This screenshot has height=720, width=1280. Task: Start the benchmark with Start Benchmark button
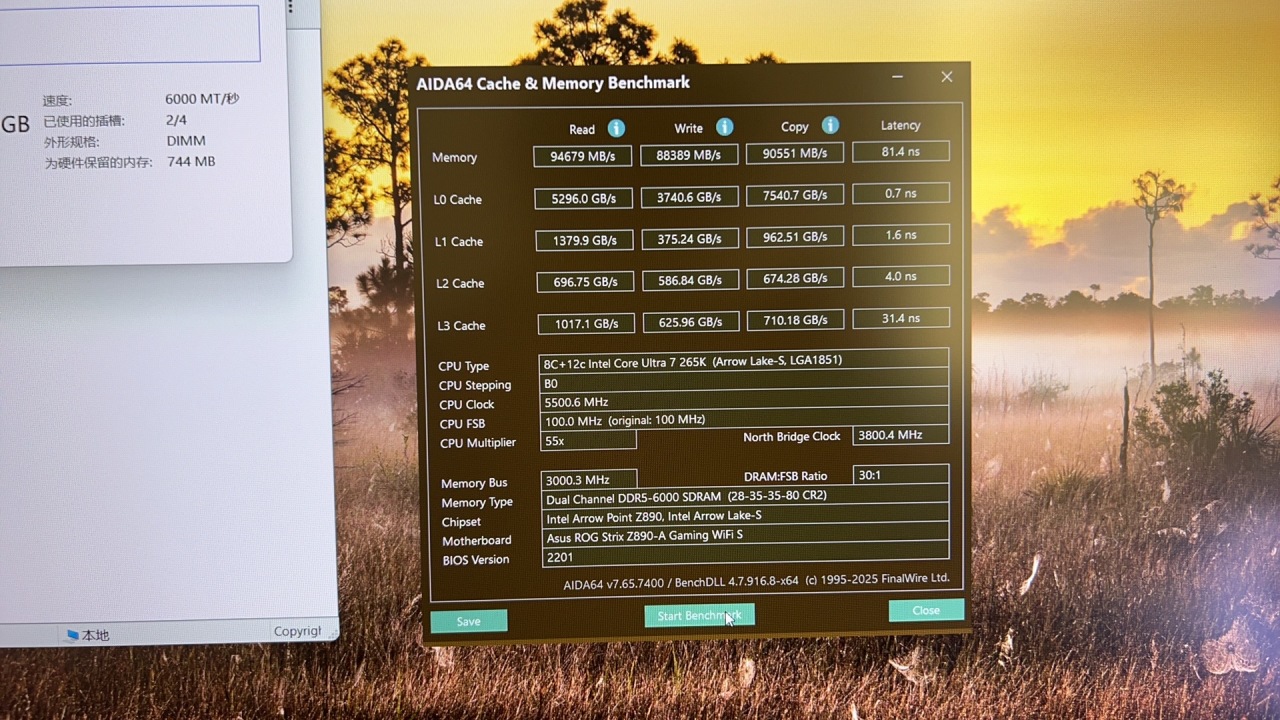[x=699, y=616]
